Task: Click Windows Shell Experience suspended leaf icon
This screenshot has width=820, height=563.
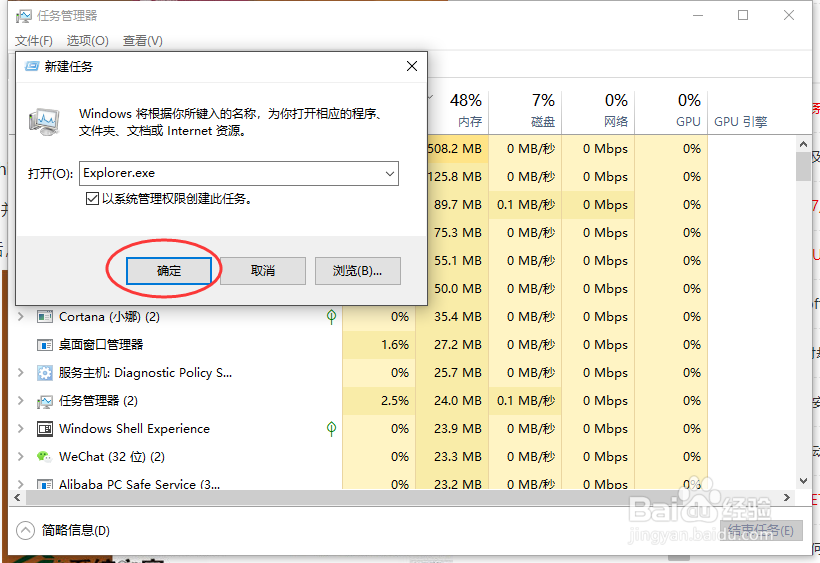Action: pyautogui.click(x=331, y=429)
